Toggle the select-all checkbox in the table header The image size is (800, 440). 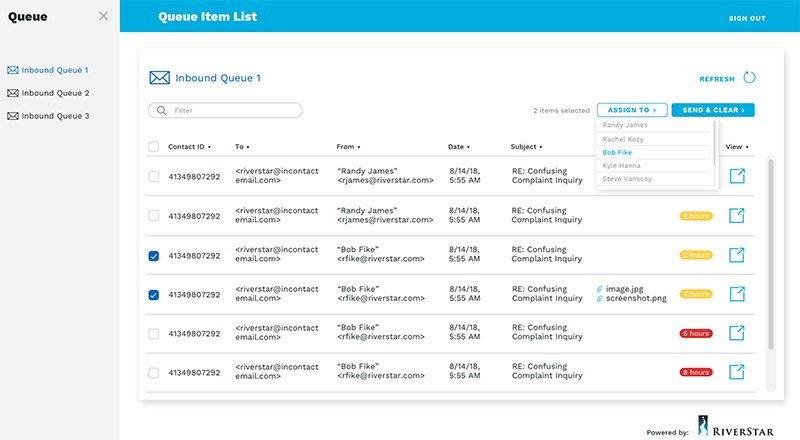[x=154, y=146]
